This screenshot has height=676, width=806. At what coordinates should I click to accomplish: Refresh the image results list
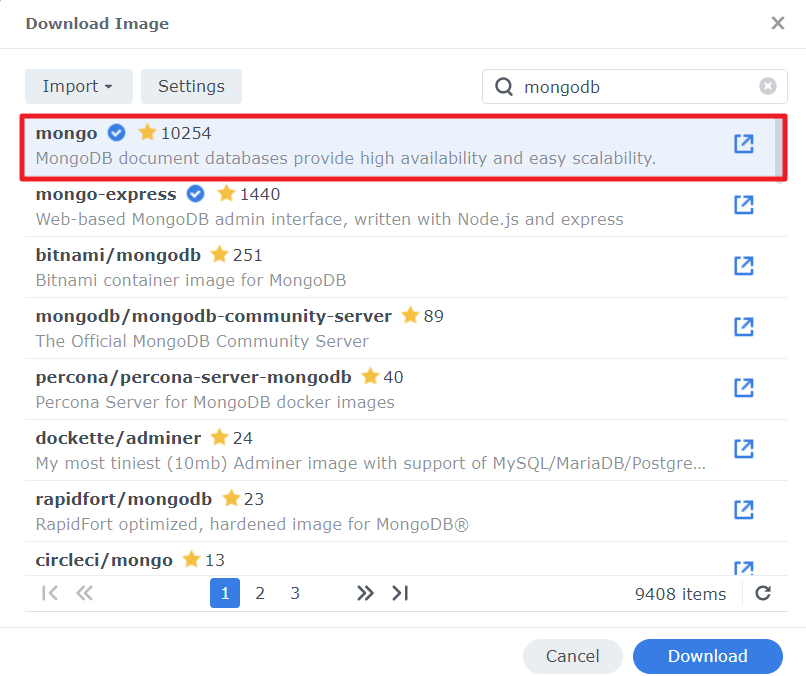coord(763,593)
